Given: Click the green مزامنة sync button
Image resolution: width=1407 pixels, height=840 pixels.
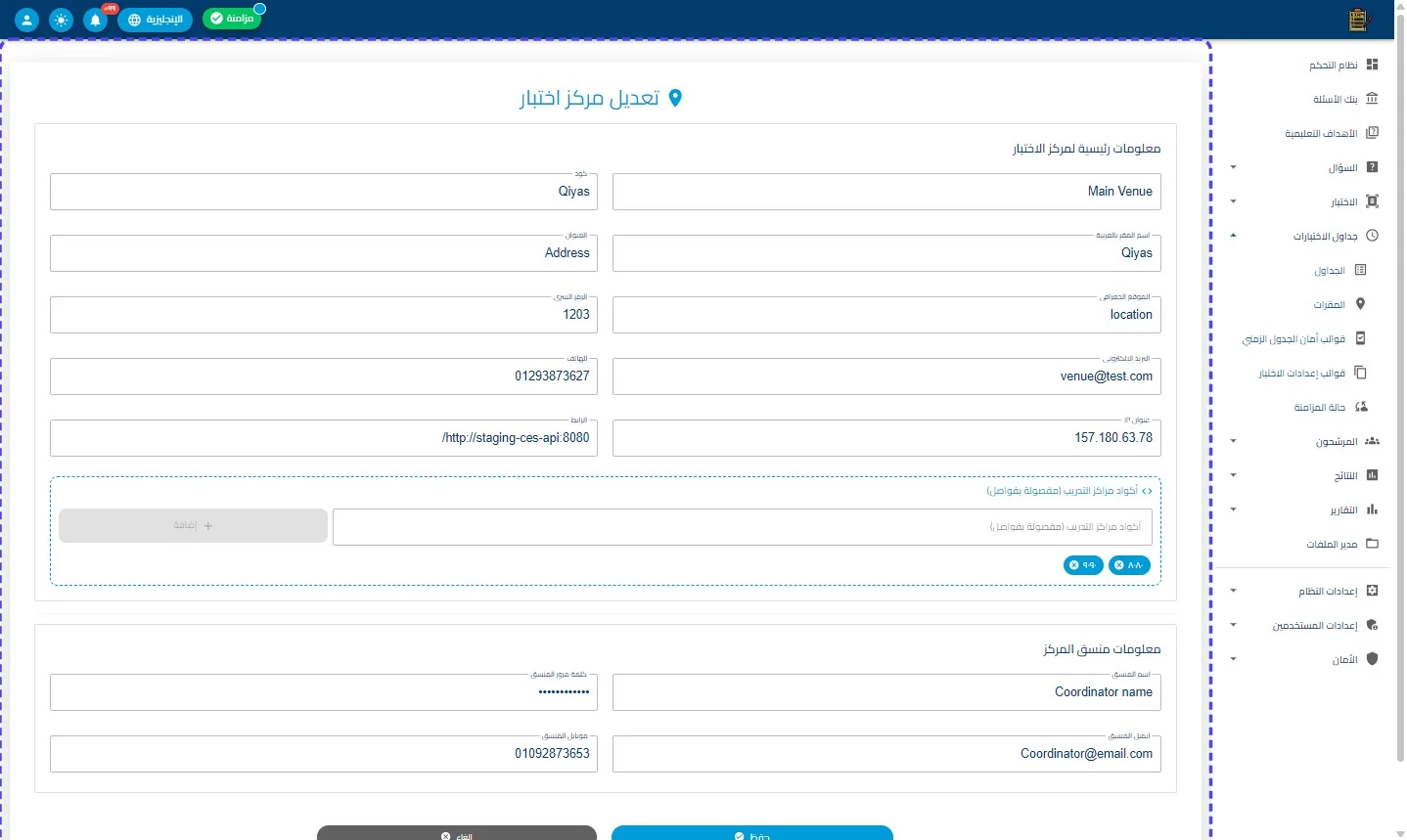Looking at the screenshot, I should pyautogui.click(x=232, y=19).
